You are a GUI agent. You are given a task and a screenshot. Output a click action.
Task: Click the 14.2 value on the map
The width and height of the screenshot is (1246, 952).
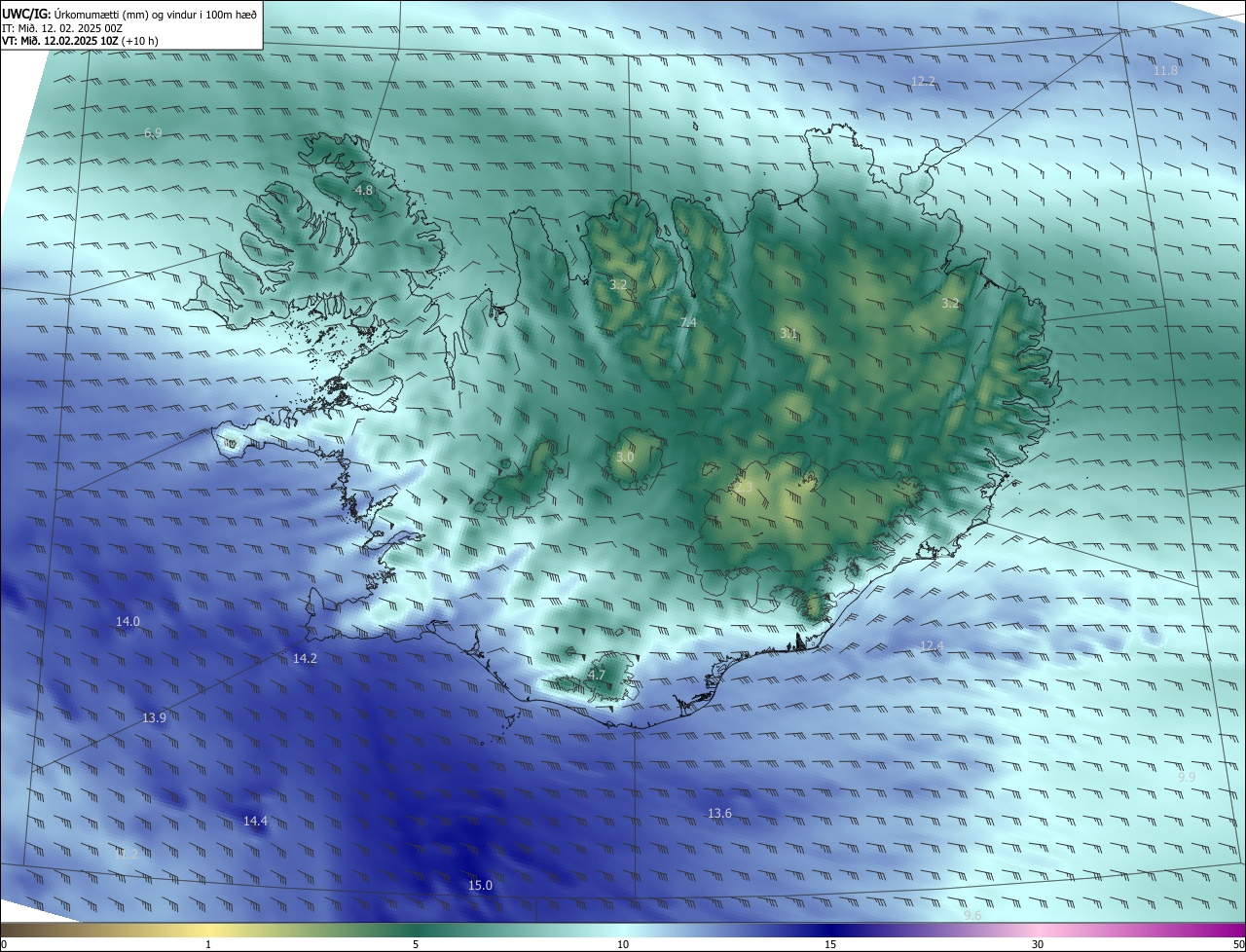[305, 659]
